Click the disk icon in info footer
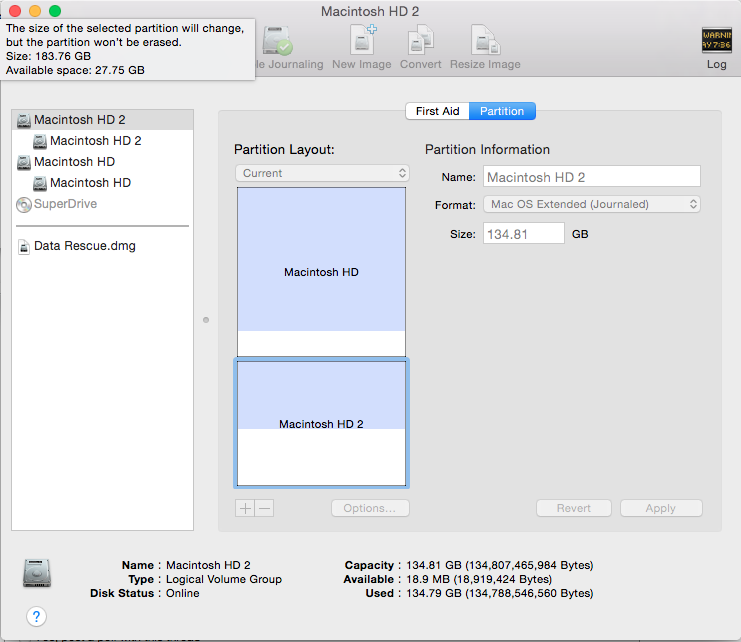Image resolution: width=741 pixels, height=642 pixels. click(37, 573)
